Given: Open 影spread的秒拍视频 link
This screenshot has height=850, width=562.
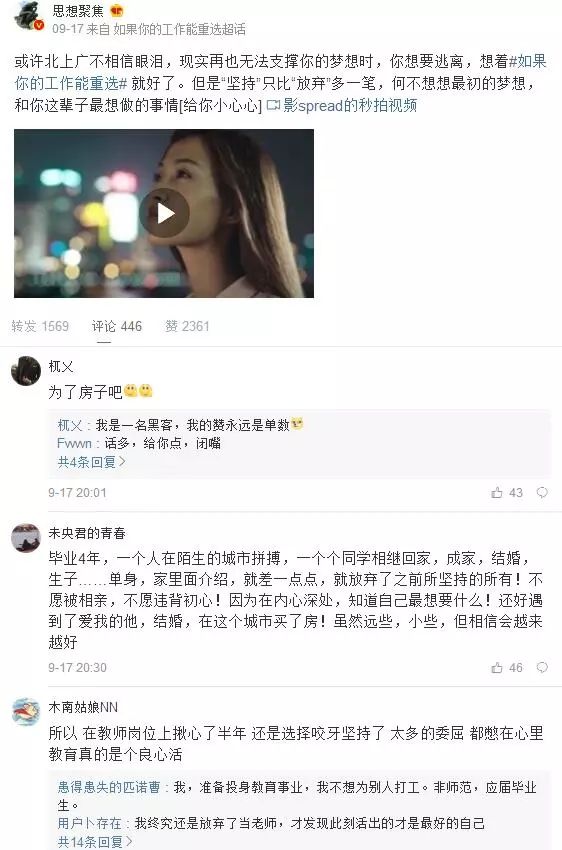Looking at the screenshot, I should tap(342, 105).
